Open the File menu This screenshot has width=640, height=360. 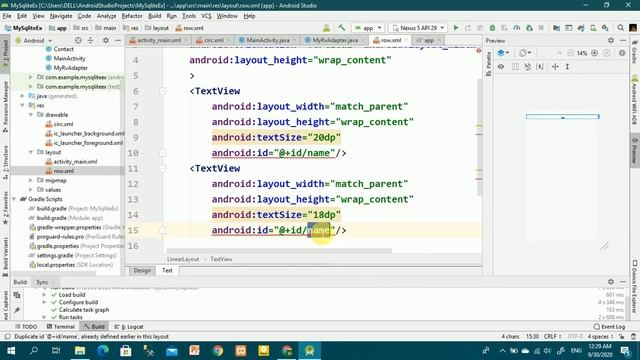[7, 16]
